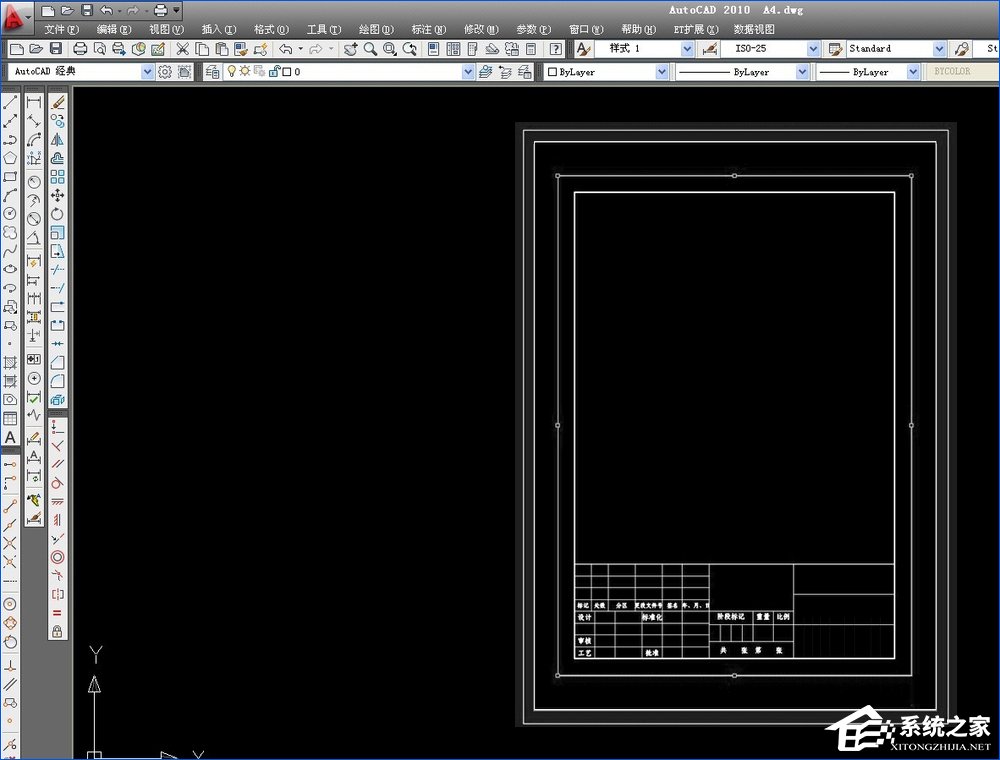Click the Zoom Realtime magnifier icon

[370, 48]
